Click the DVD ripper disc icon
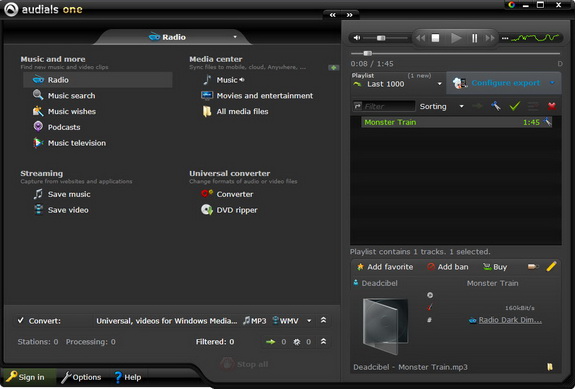575x389 pixels. 207,209
